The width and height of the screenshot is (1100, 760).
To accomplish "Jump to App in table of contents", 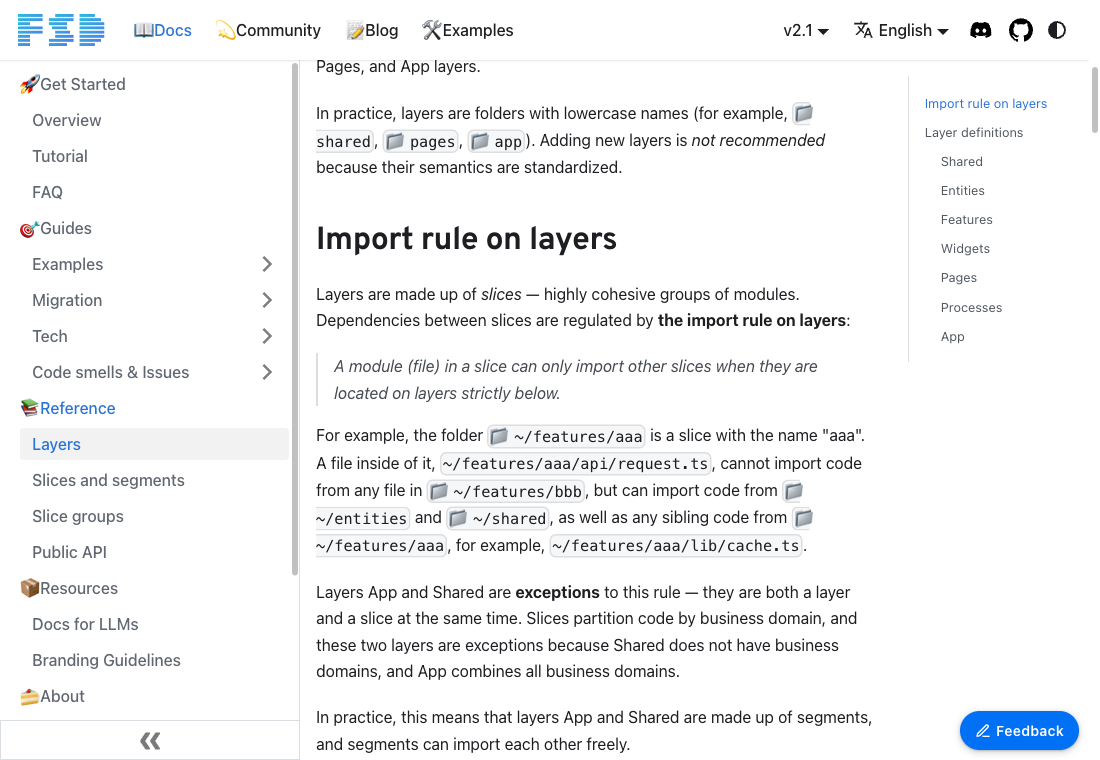I will tap(952, 337).
